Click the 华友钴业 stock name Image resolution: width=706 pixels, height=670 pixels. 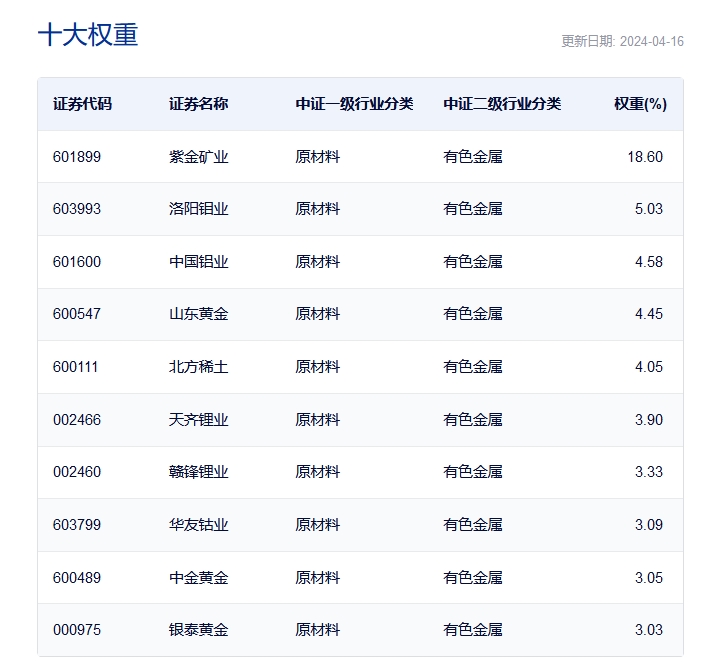(199, 525)
